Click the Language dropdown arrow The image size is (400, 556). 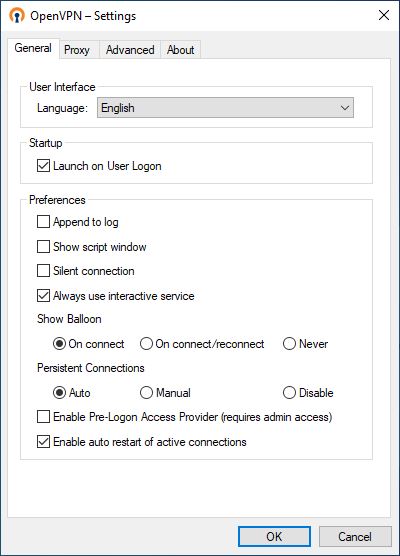345,108
